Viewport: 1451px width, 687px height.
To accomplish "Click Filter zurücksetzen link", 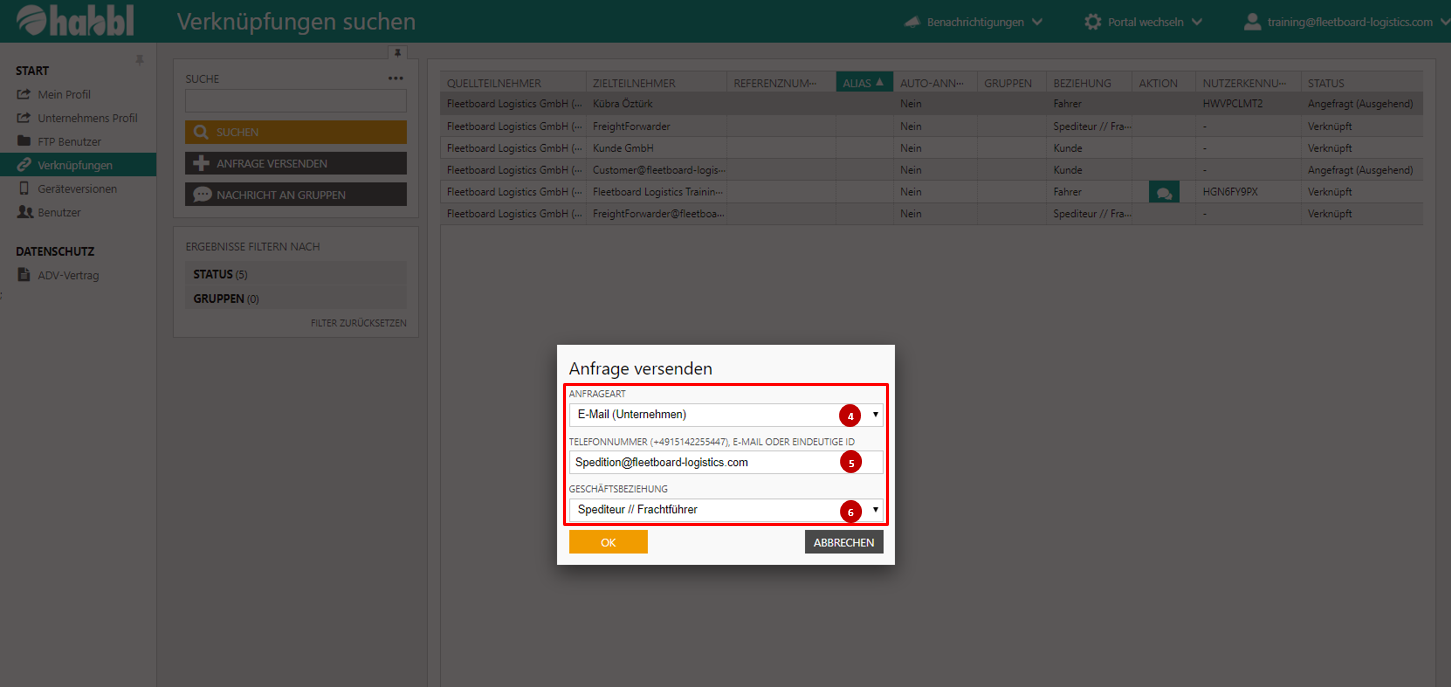I will coord(358,323).
